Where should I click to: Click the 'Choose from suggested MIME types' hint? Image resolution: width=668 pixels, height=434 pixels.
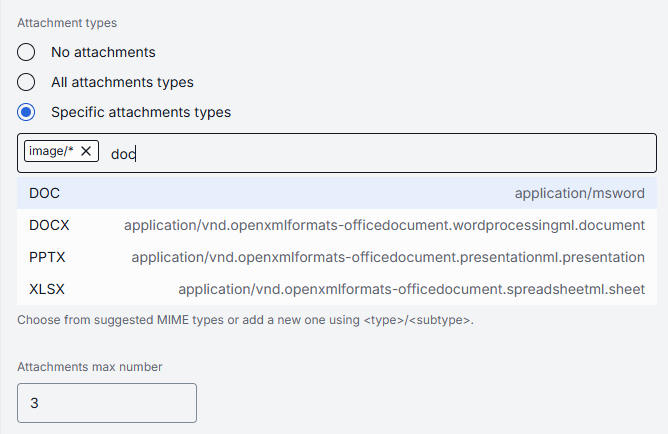point(245,321)
